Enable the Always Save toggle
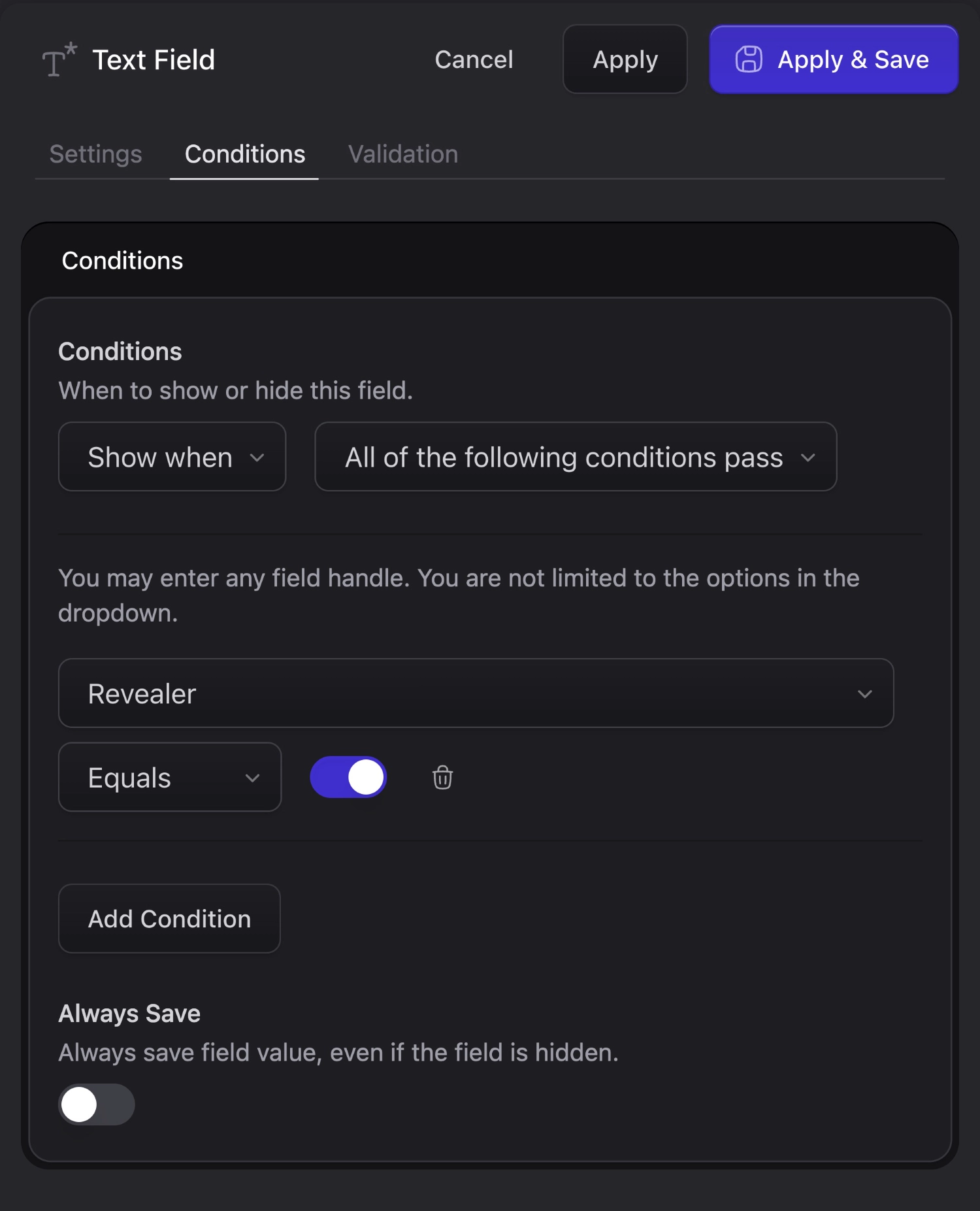Viewport: 980px width, 1211px height. 96,1104
